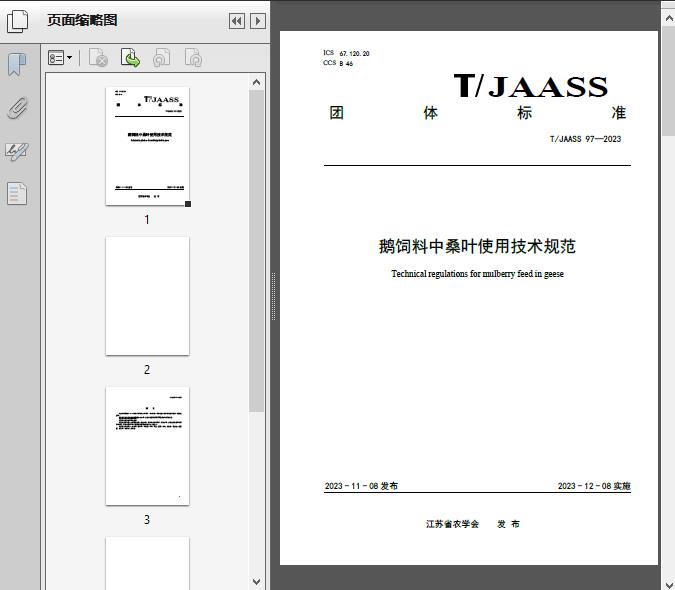Open the attachments paperclip panel
Screen dimensions: 675x590
click(18, 108)
